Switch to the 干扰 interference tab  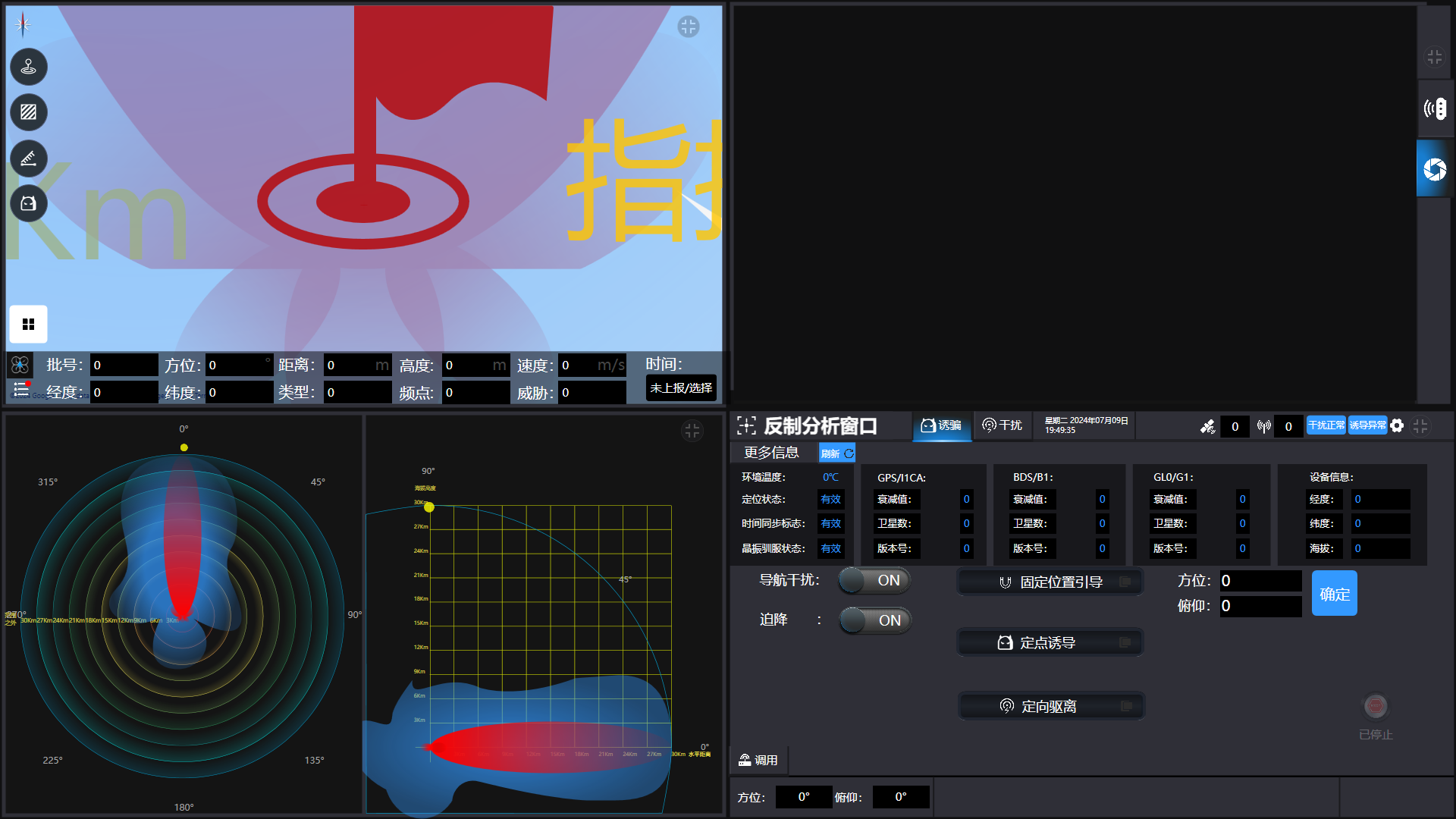pyautogui.click(x=1004, y=426)
